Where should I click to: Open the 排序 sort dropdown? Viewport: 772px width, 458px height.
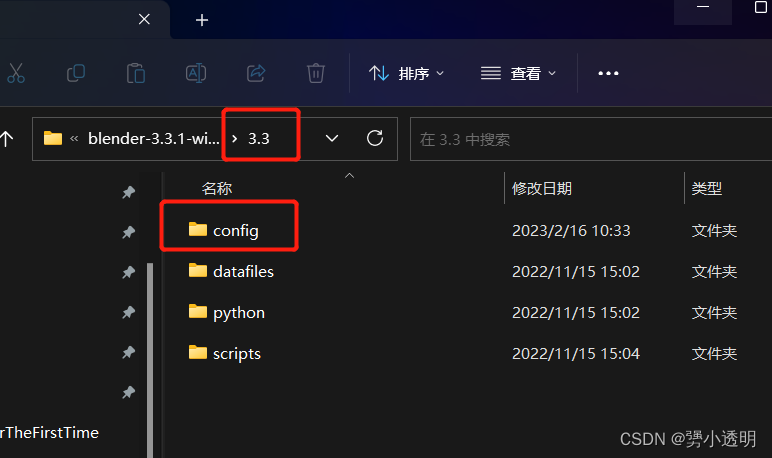click(x=407, y=73)
